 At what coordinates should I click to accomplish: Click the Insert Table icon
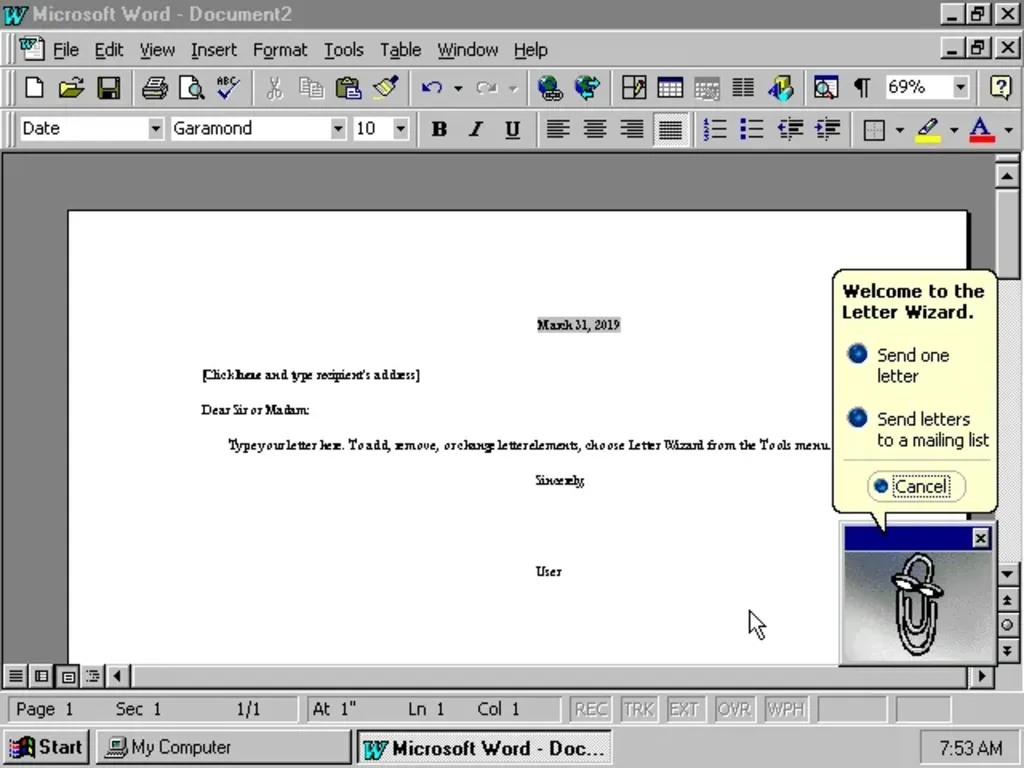670,88
